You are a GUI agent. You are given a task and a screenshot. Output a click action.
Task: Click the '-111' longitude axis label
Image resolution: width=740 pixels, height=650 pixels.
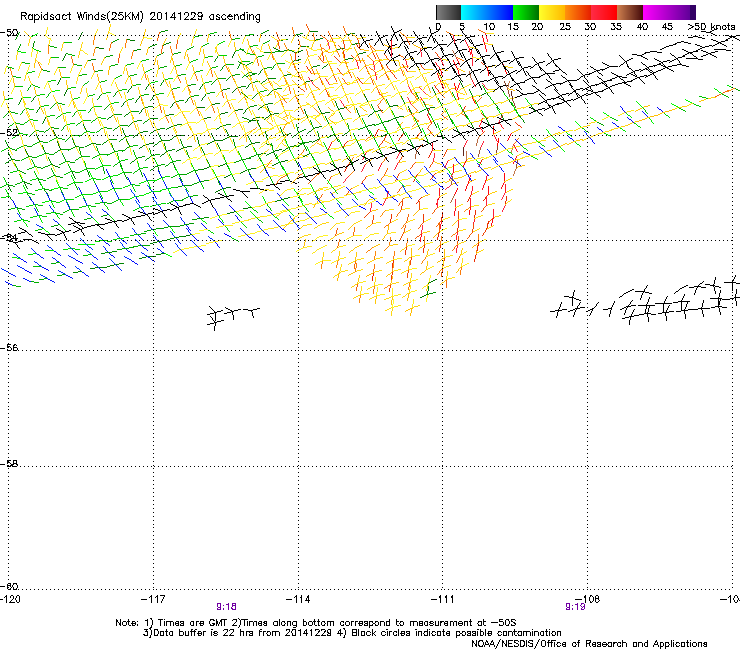tap(443, 599)
